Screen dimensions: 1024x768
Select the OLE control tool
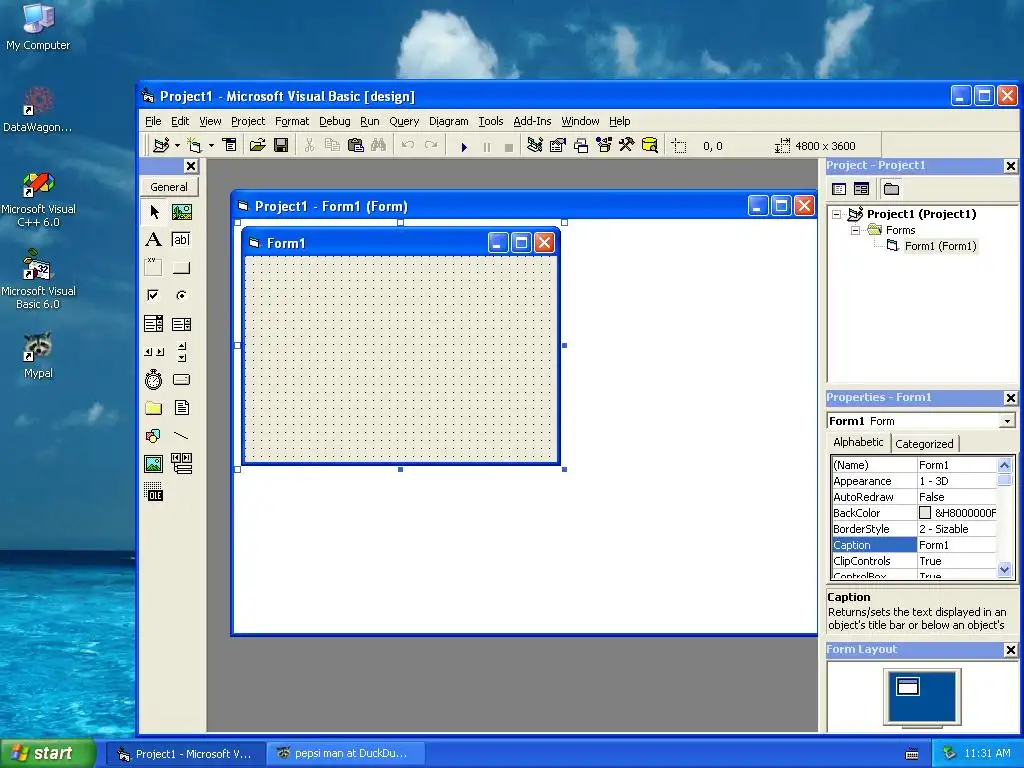coord(153,492)
